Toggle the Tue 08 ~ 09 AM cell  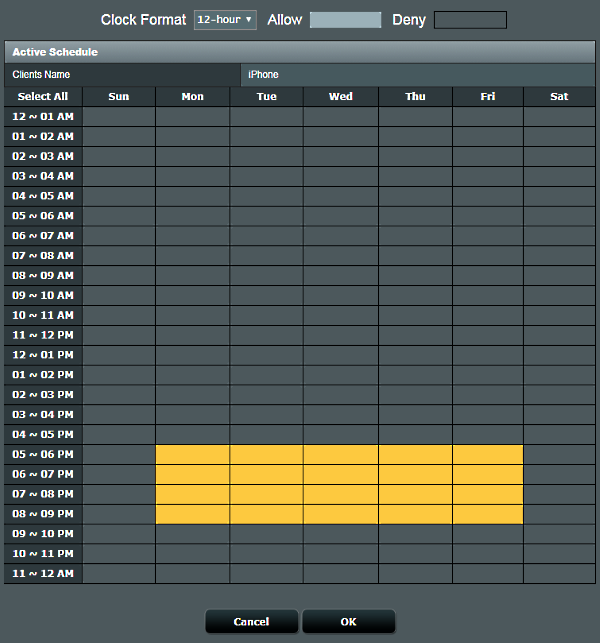[x=267, y=276]
